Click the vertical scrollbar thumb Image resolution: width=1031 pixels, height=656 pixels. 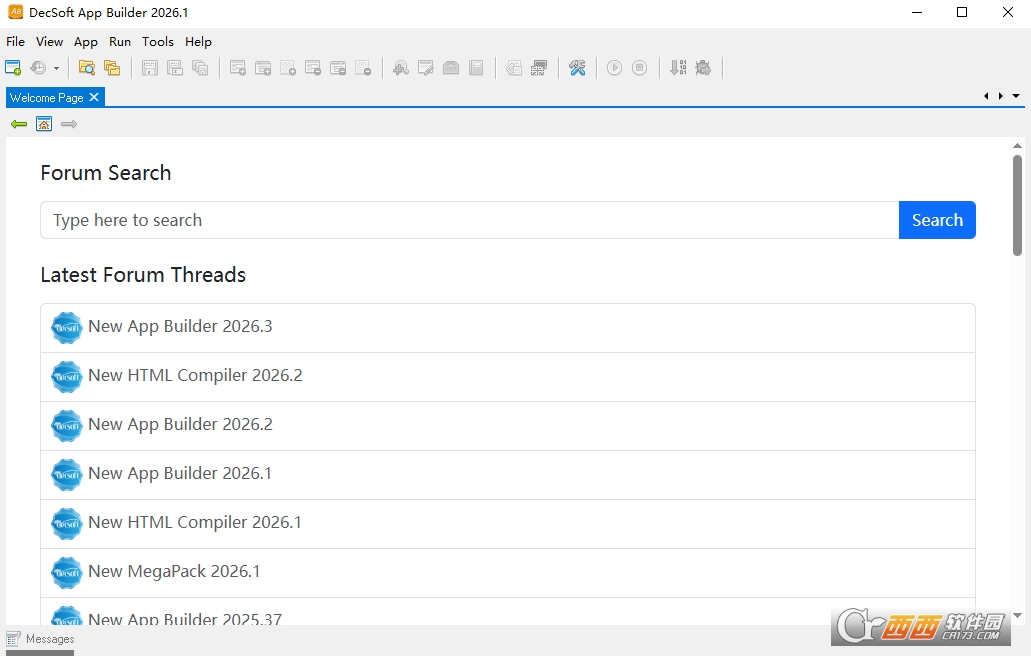coord(1017,205)
